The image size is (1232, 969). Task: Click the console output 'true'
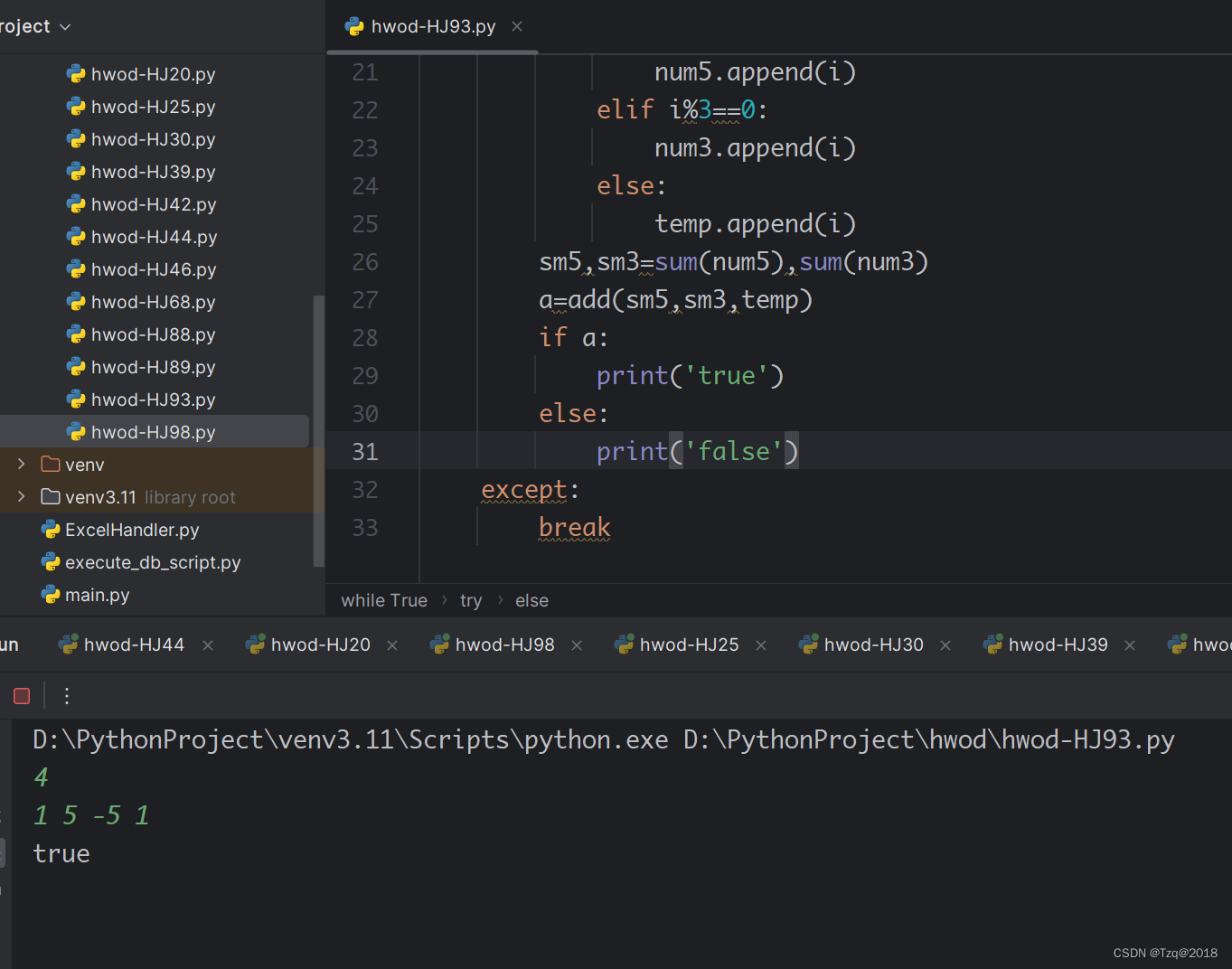point(61,853)
